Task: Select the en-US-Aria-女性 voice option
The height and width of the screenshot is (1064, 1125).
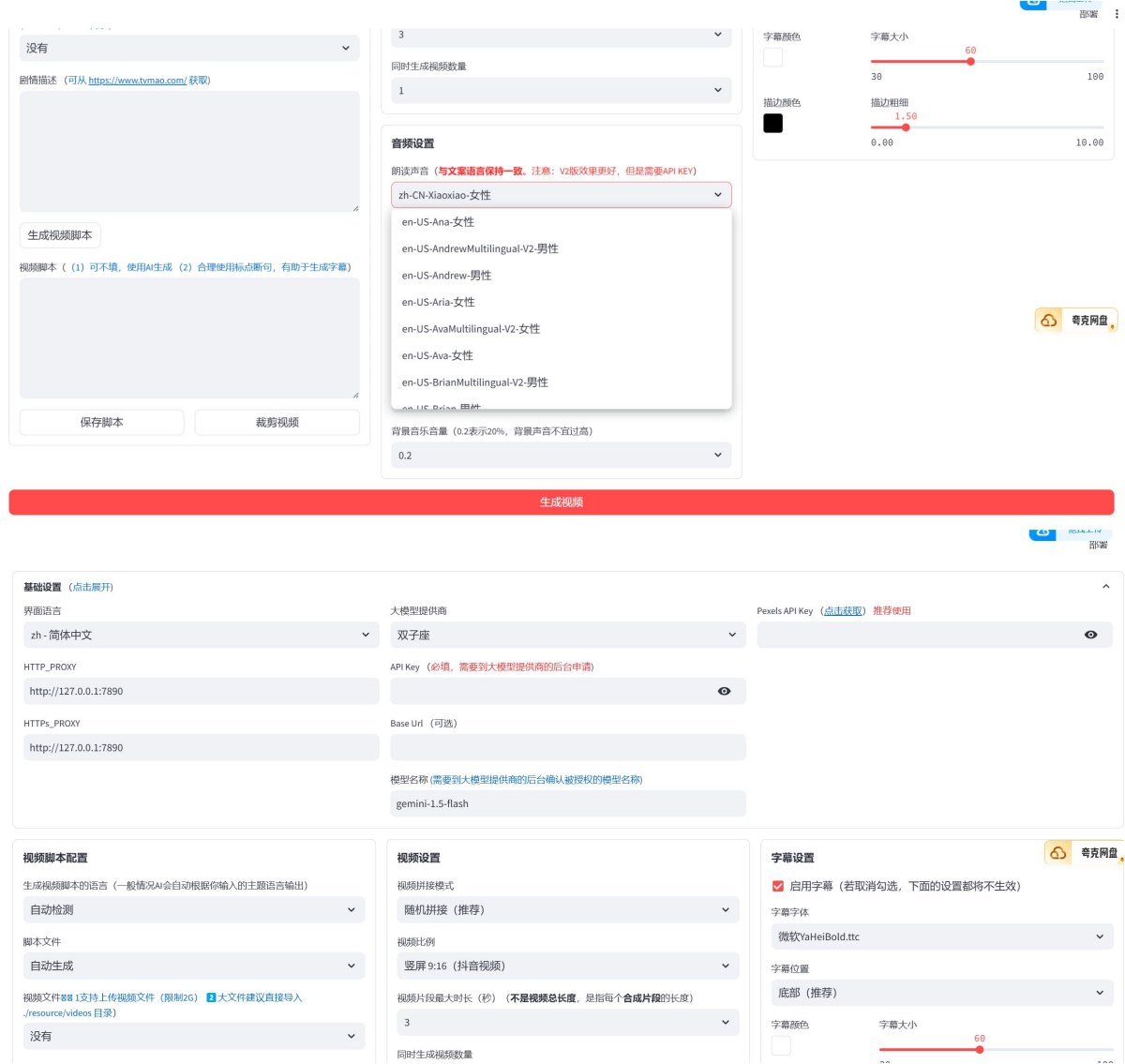Action: click(x=438, y=302)
